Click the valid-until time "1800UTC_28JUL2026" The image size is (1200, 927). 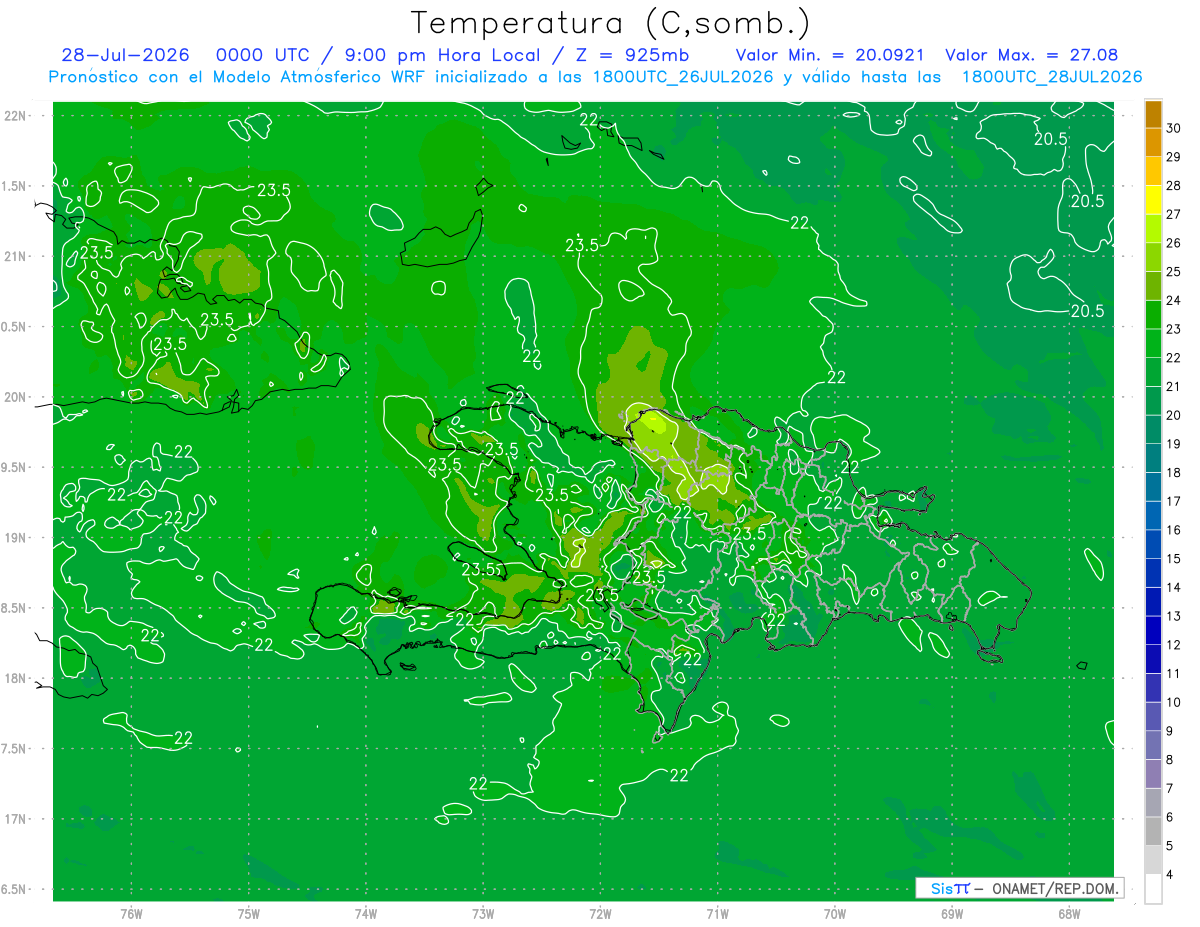1052,77
